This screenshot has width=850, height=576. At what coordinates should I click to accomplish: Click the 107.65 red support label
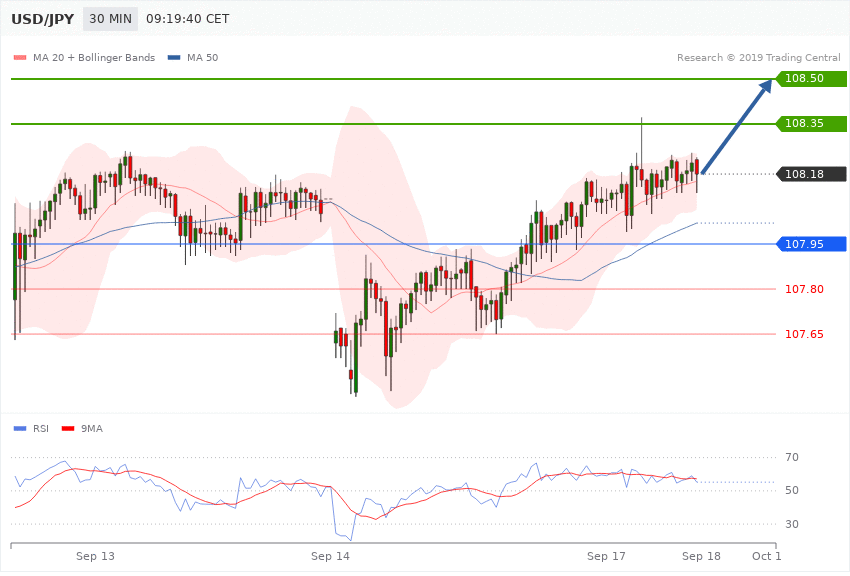tap(804, 334)
